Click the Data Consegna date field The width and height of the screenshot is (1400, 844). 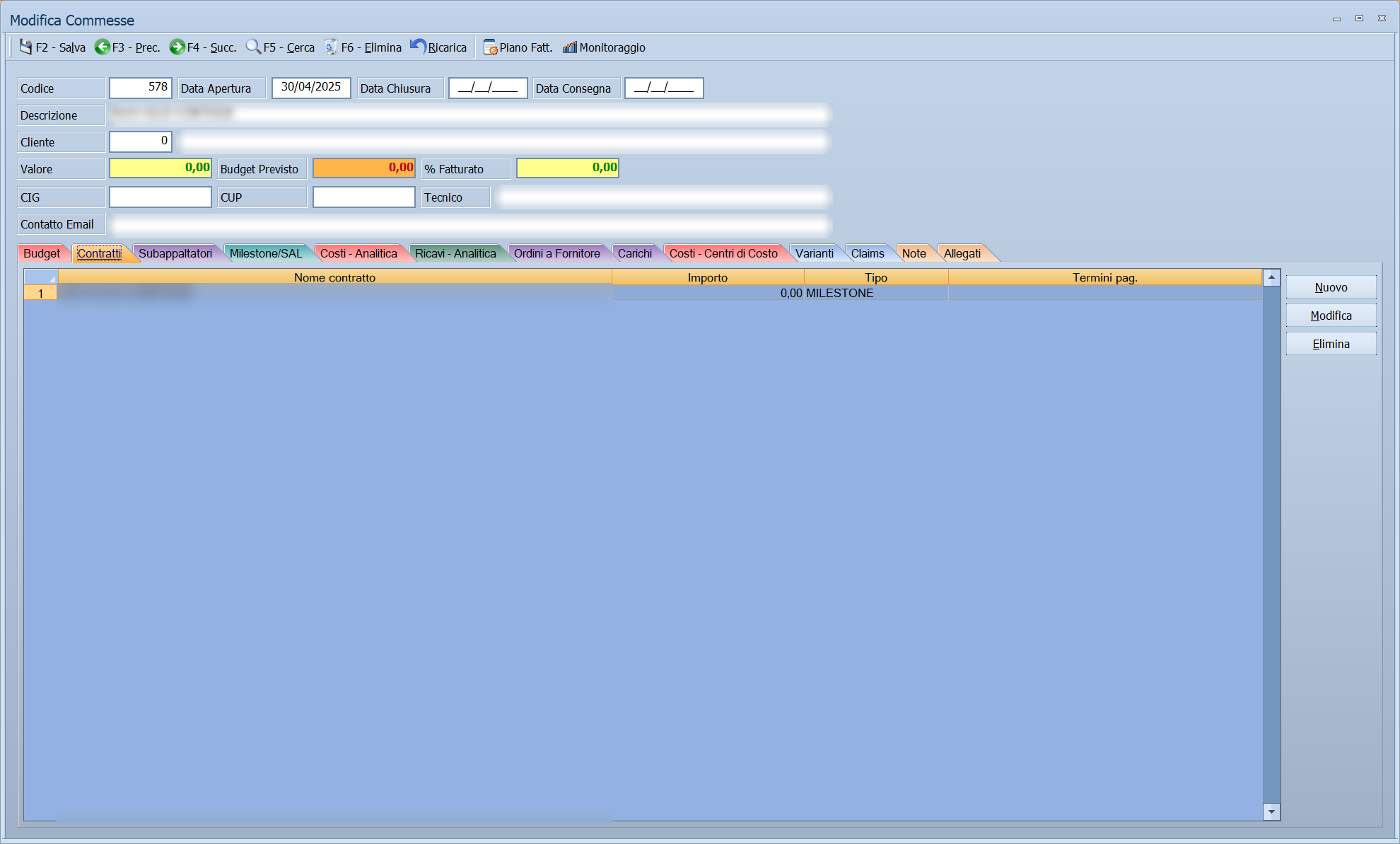pos(664,88)
